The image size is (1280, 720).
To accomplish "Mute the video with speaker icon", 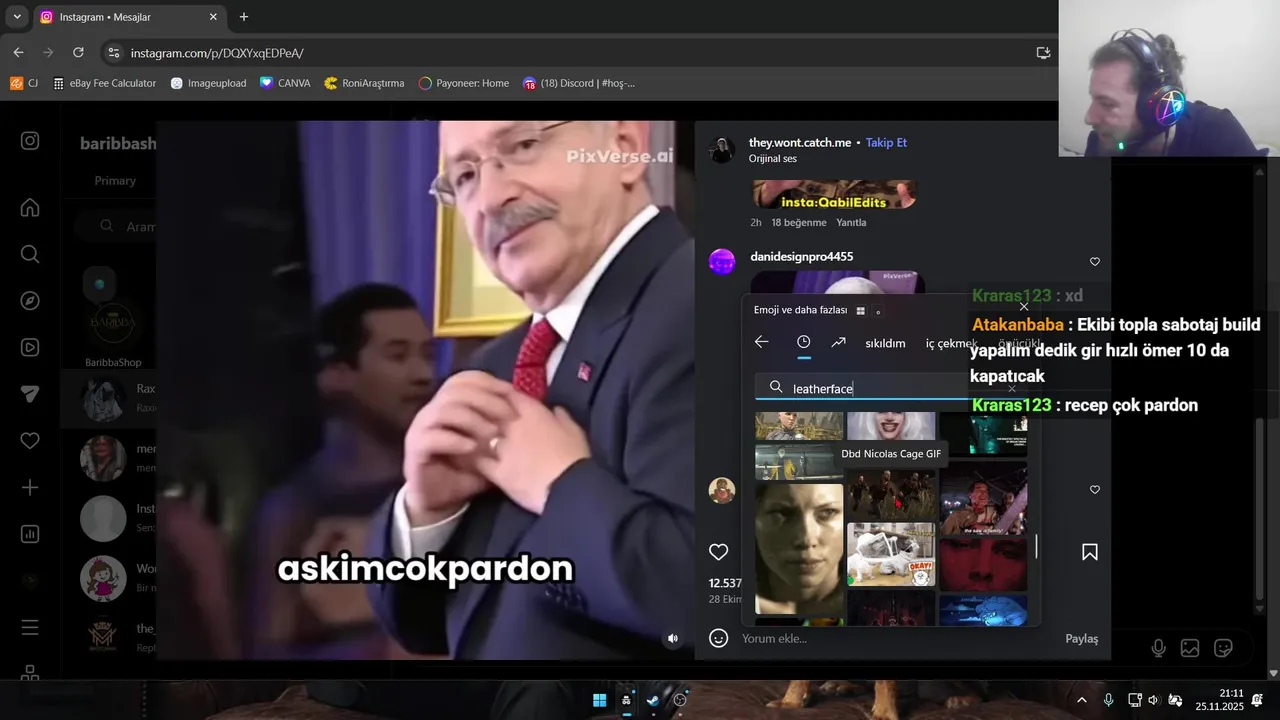I will pos(673,638).
